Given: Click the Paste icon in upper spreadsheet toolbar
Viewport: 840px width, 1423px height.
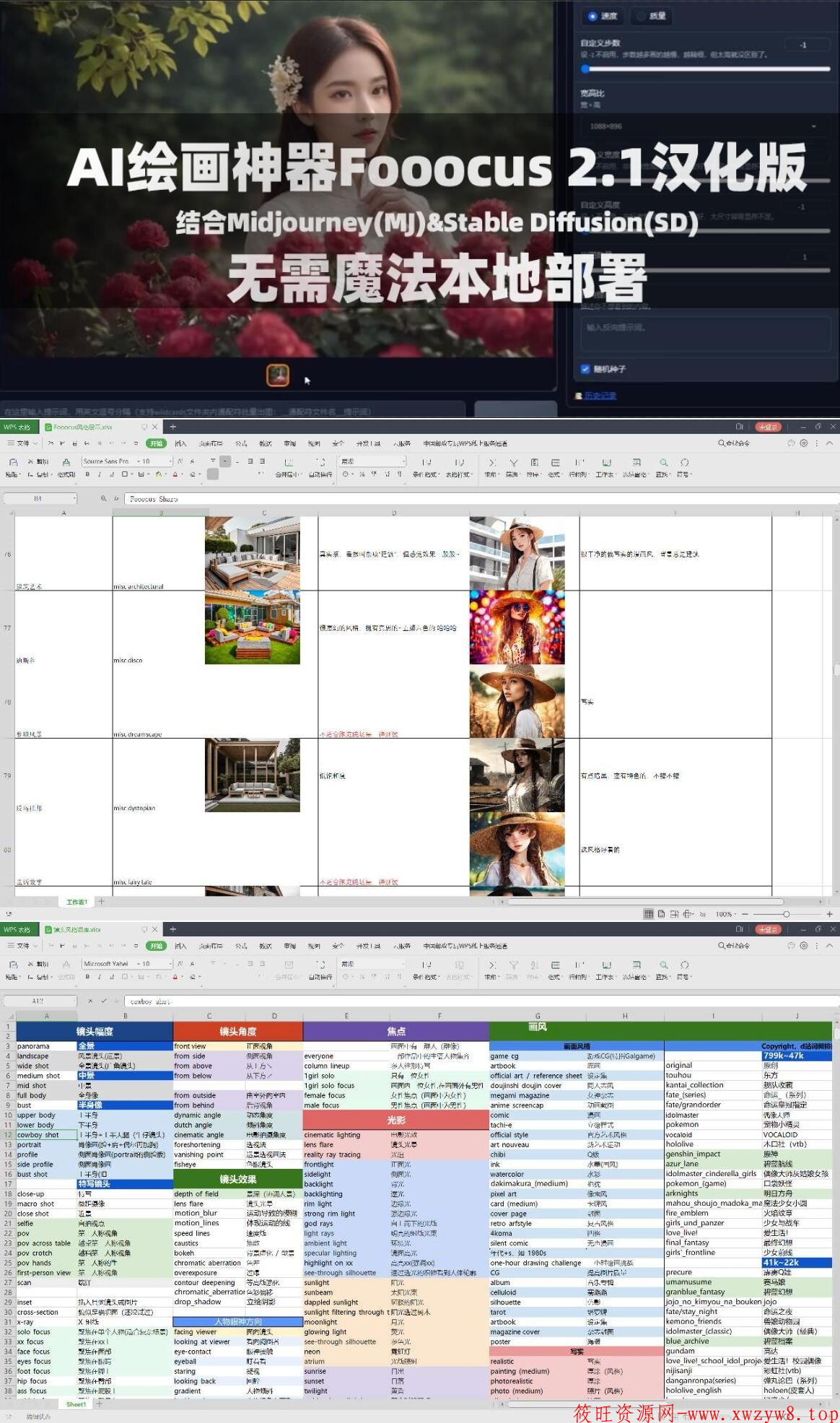Looking at the screenshot, I should tap(12, 462).
